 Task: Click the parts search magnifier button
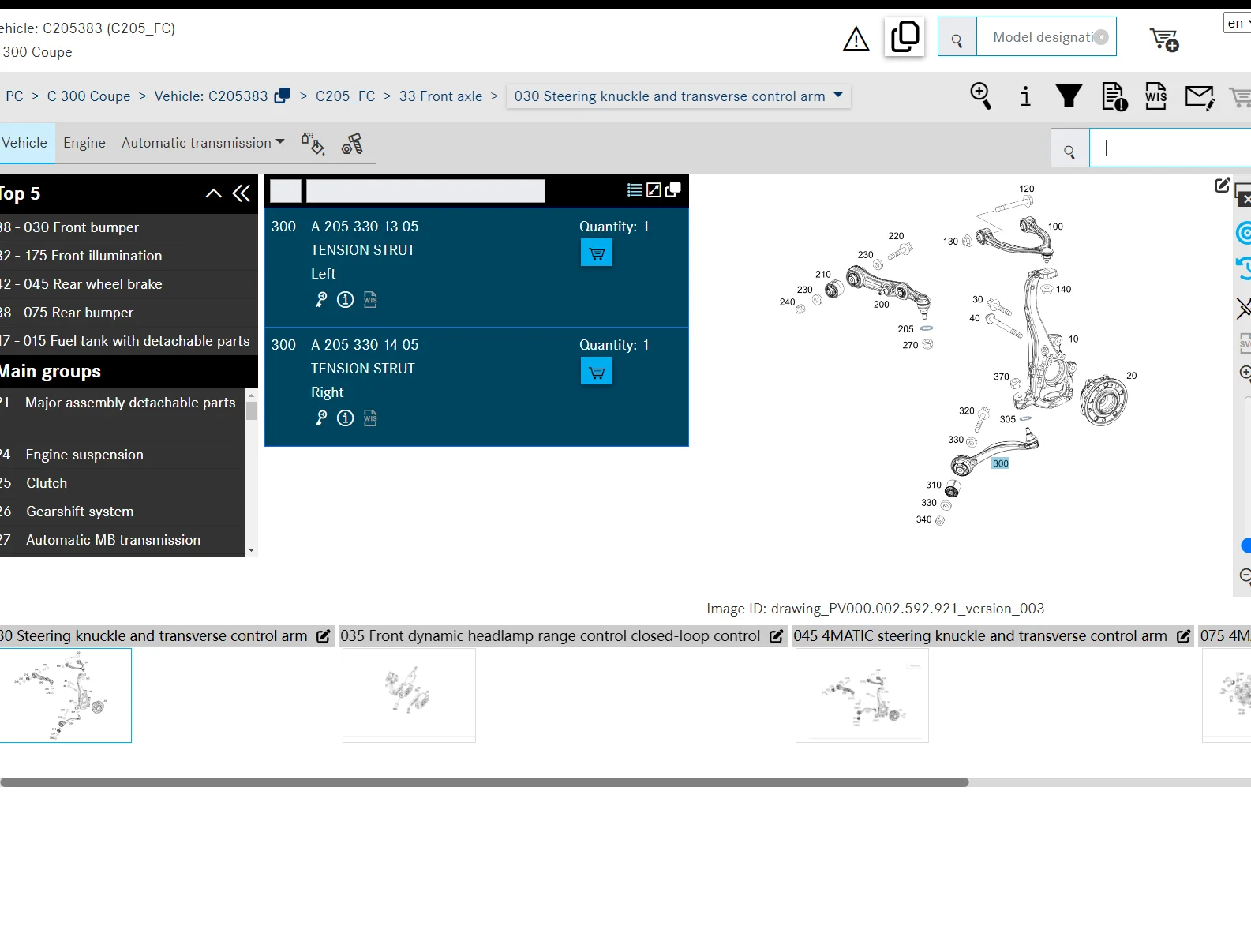[x=1069, y=148]
